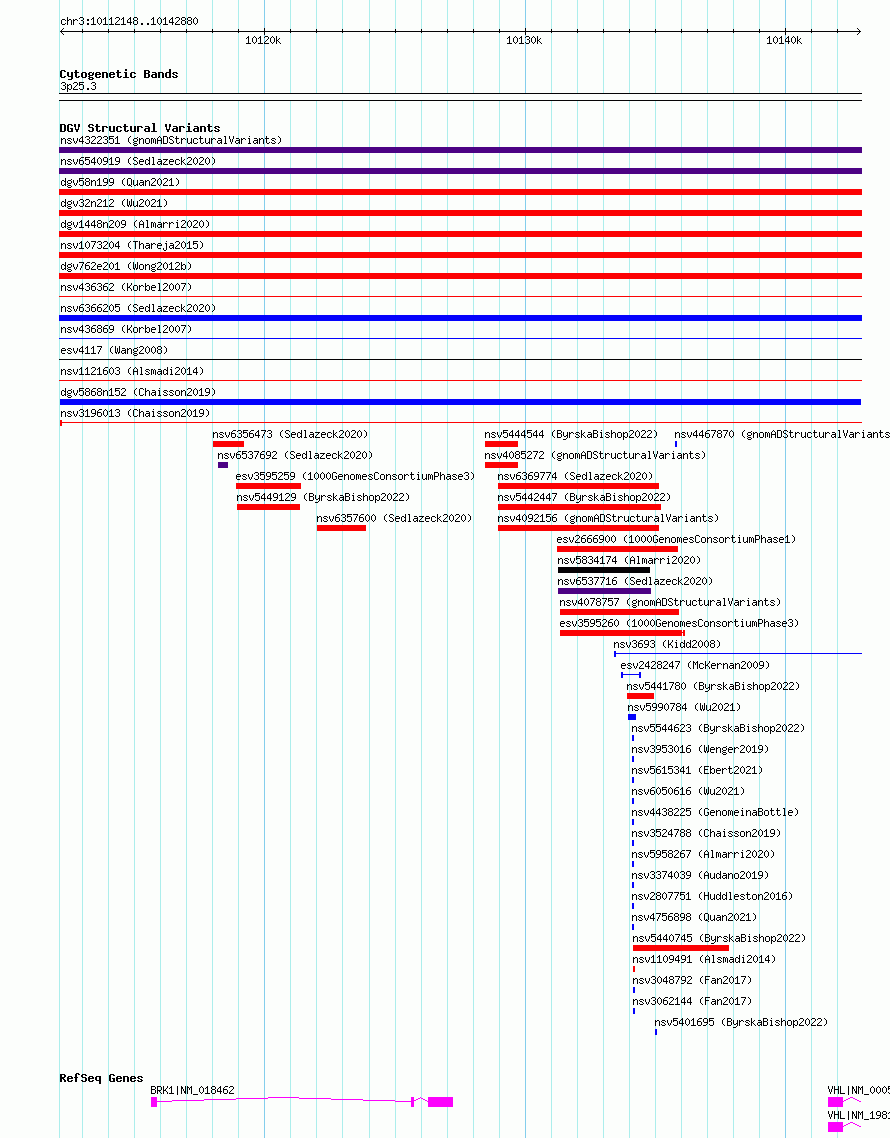
Task: Click nsv6357600 (Sedlazeck2020) label
Action: point(394,519)
